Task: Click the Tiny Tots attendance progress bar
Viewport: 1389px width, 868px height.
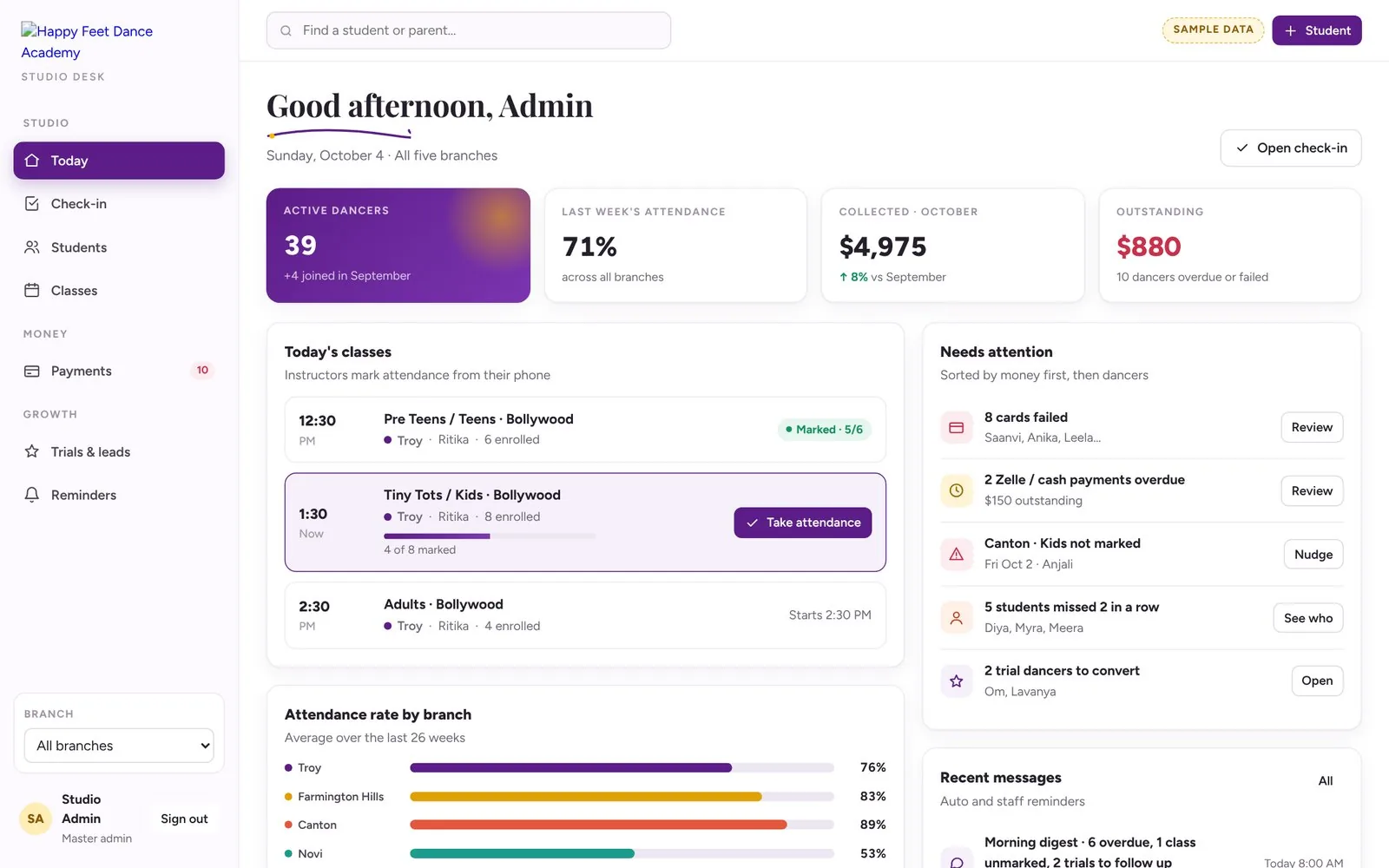Action: (x=490, y=536)
